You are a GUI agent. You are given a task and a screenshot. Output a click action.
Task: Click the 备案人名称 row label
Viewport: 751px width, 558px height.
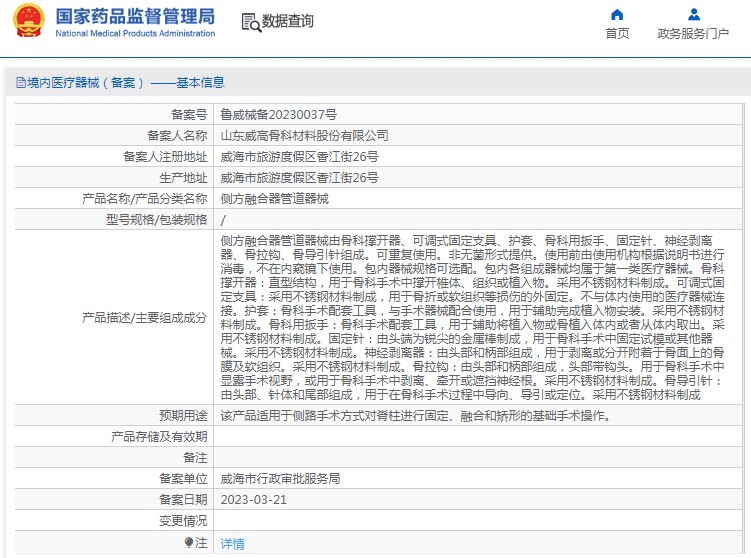click(177, 136)
